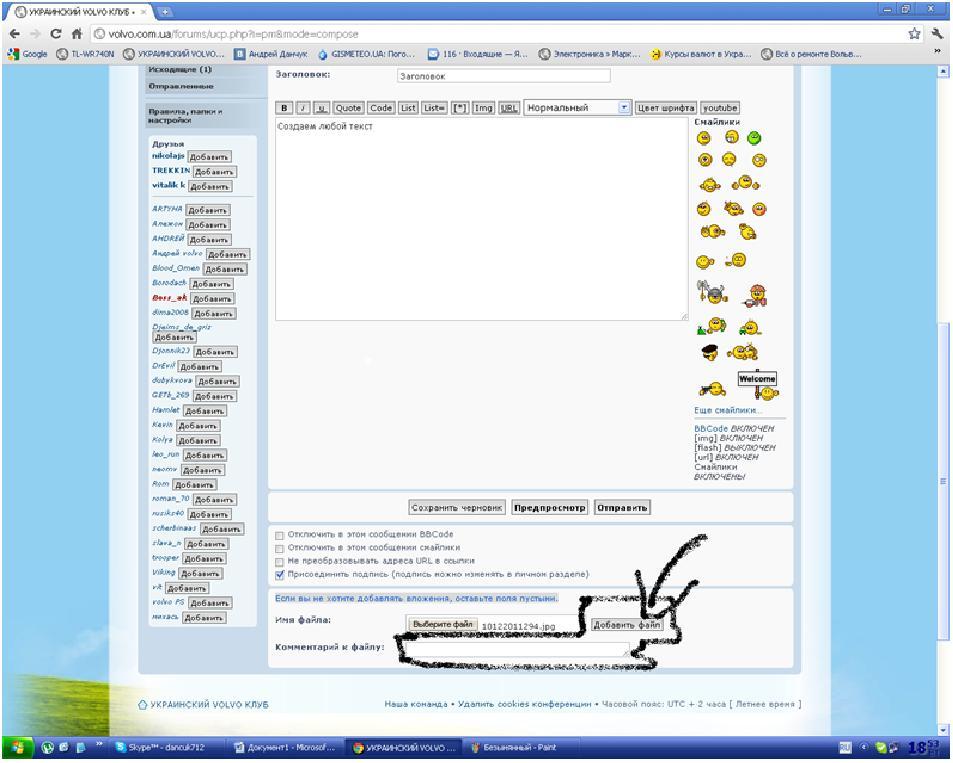Click the 'Цвет шрифта' font color button
The height and width of the screenshot is (763, 953).
665,108
